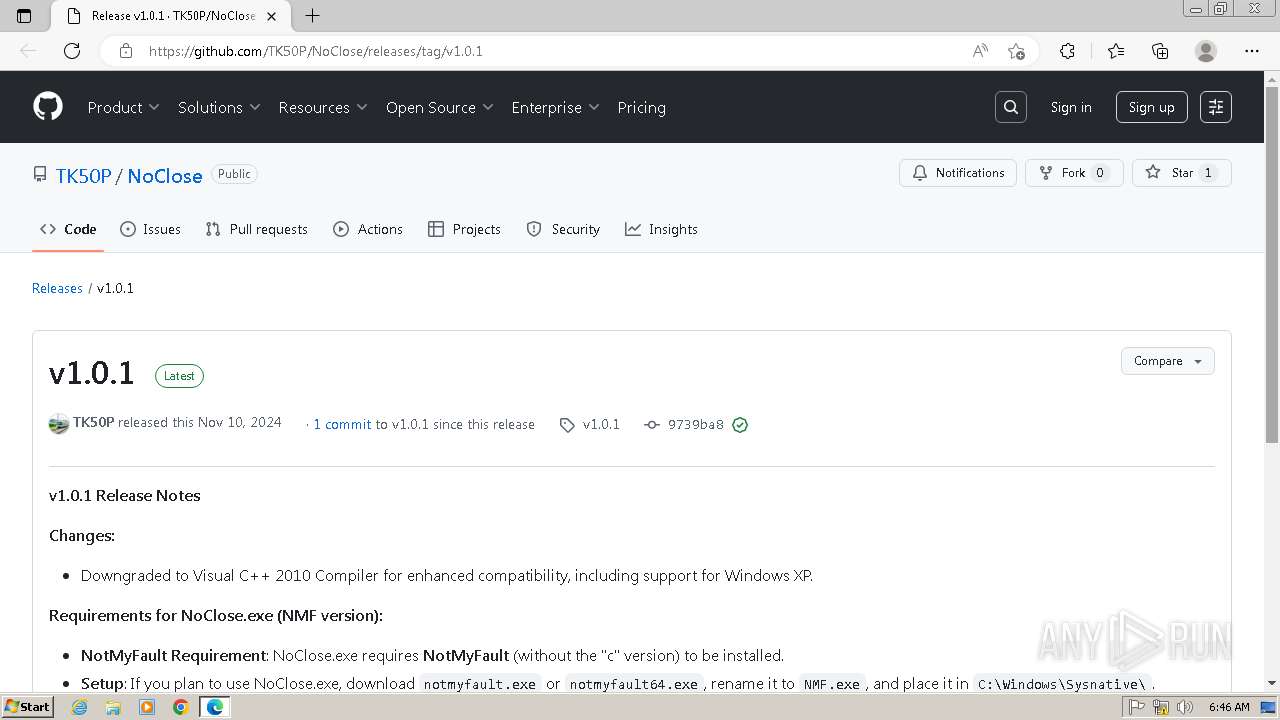The width and height of the screenshot is (1280, 720).
Task: Expand the Enterprise menu
Action: (x=555, y=107)
